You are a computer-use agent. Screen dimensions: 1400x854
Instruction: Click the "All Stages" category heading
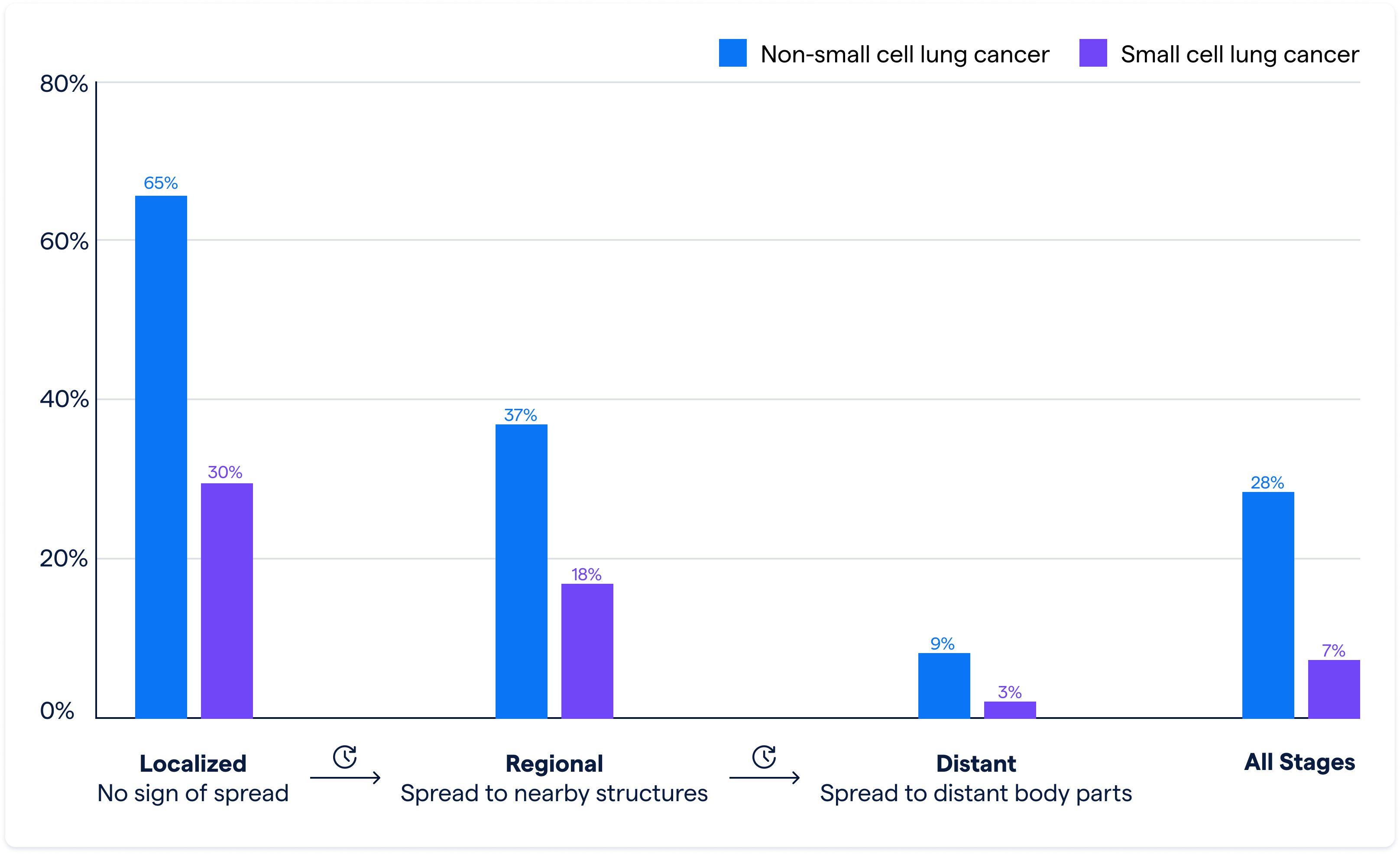(1300, 762)
